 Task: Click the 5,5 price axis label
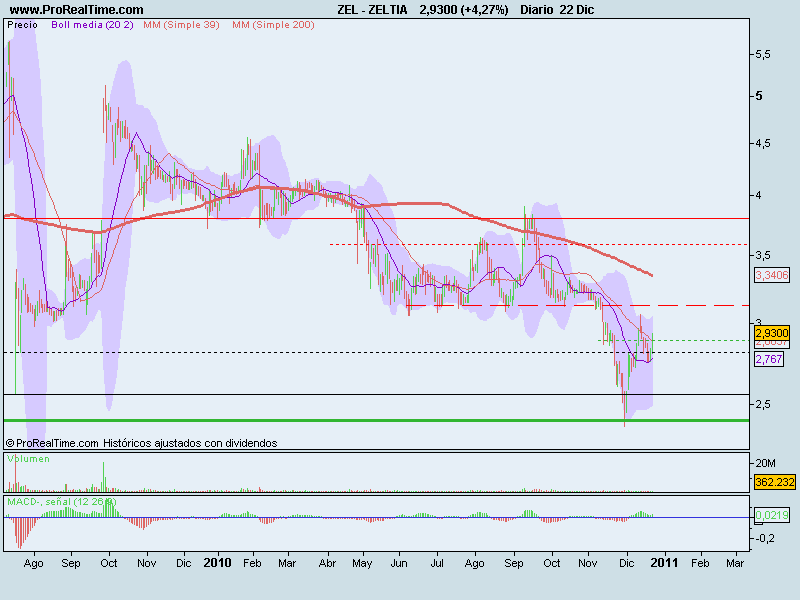(763, 54)
